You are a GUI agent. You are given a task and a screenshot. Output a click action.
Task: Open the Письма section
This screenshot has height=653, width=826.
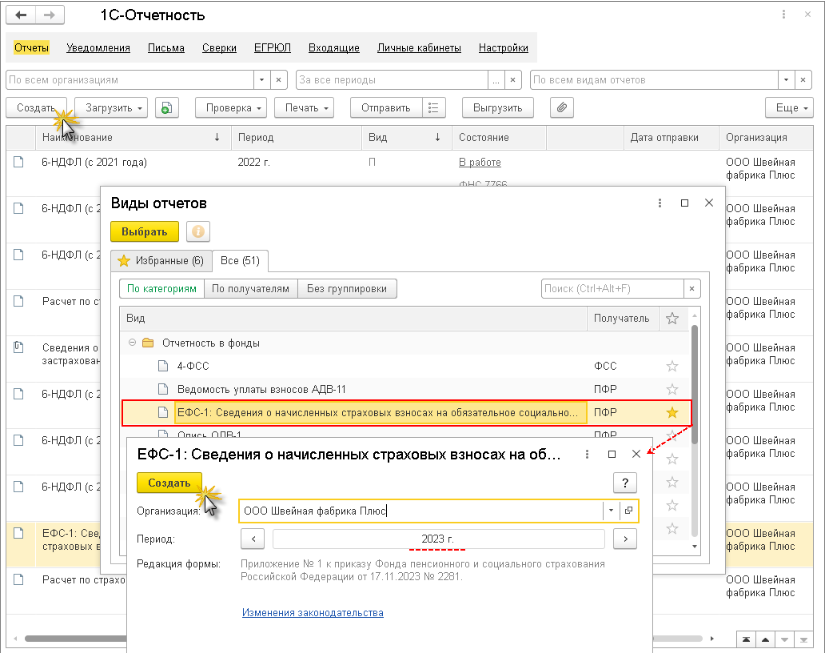click(x=166, y=48)
